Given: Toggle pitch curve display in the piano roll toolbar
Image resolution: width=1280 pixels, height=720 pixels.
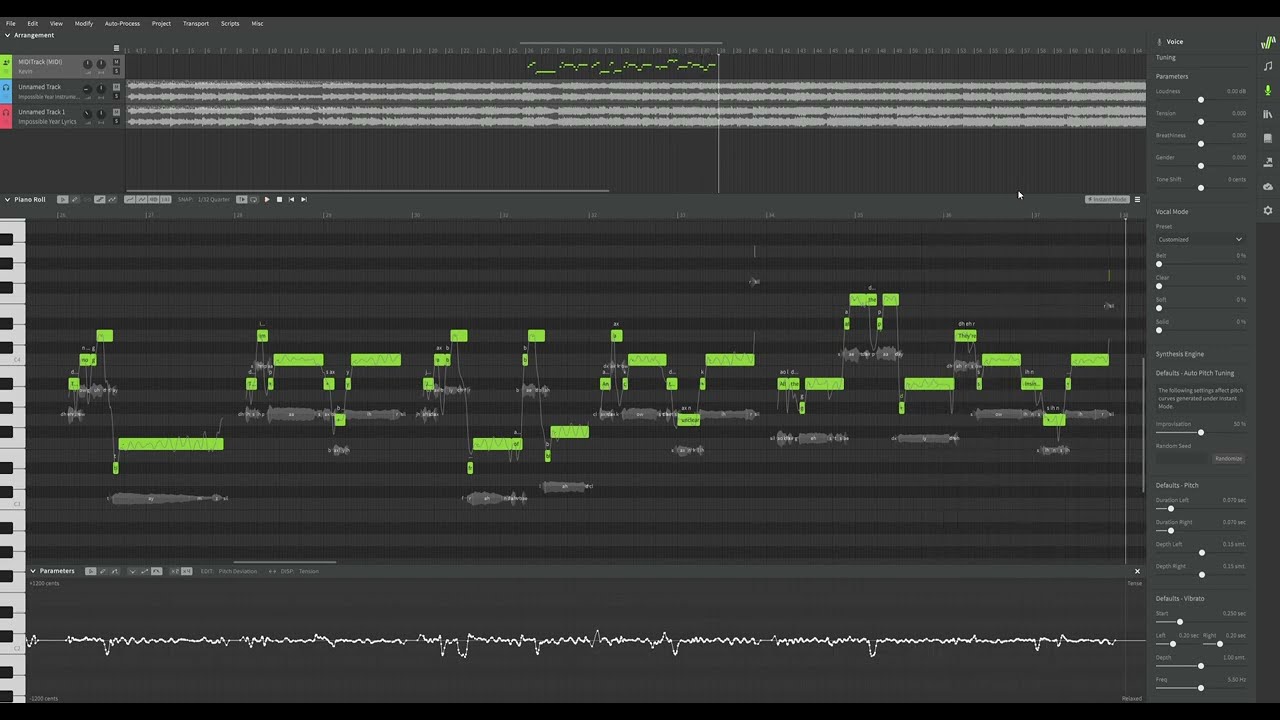Looking at the screenshot, I should (x=130, y=199).
